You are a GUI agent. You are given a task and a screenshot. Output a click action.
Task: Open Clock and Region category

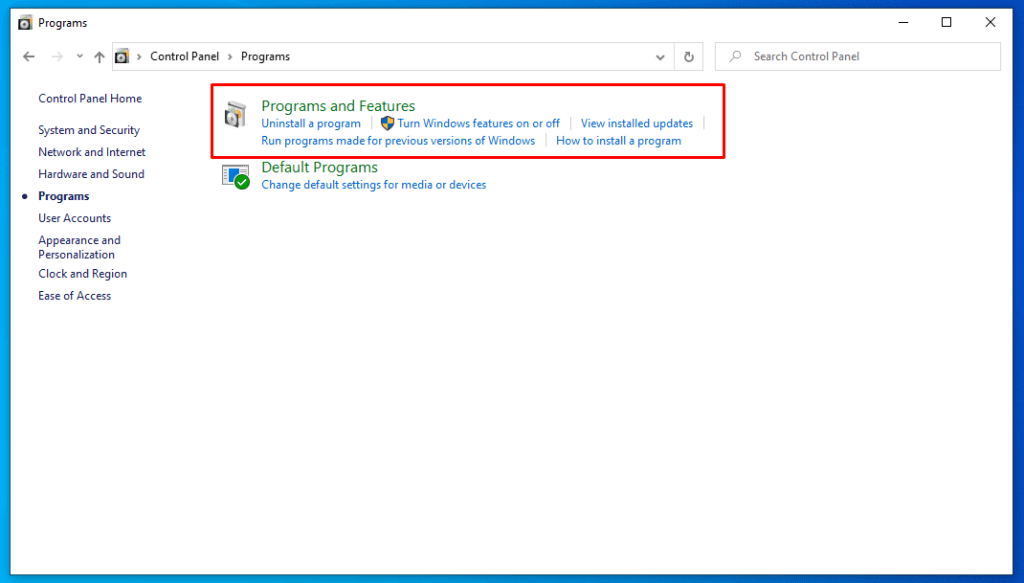click(x=83, y=274)
